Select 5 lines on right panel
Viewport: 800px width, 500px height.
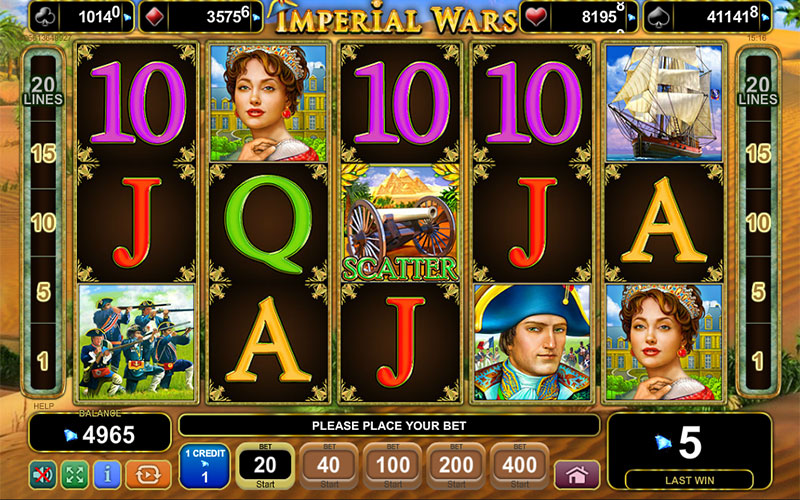point(758,292)
